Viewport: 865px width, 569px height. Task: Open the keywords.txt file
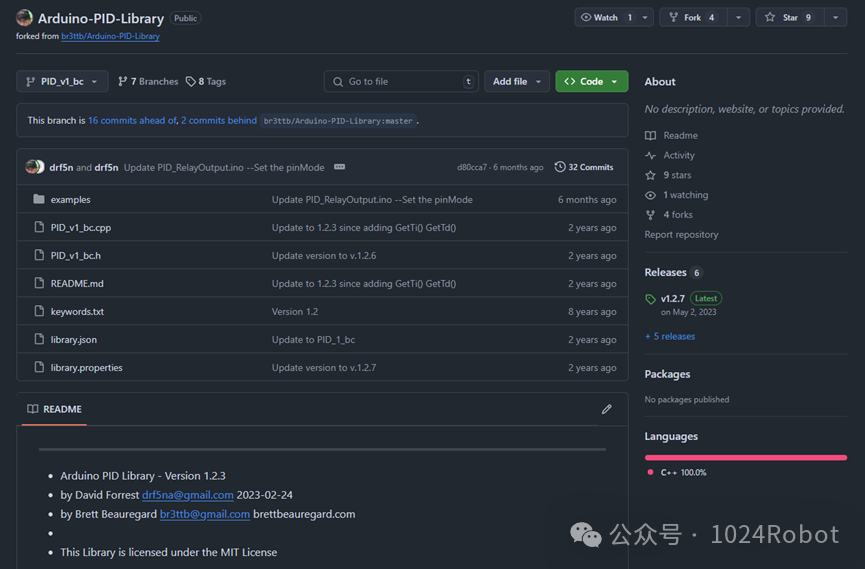(77, 312)
